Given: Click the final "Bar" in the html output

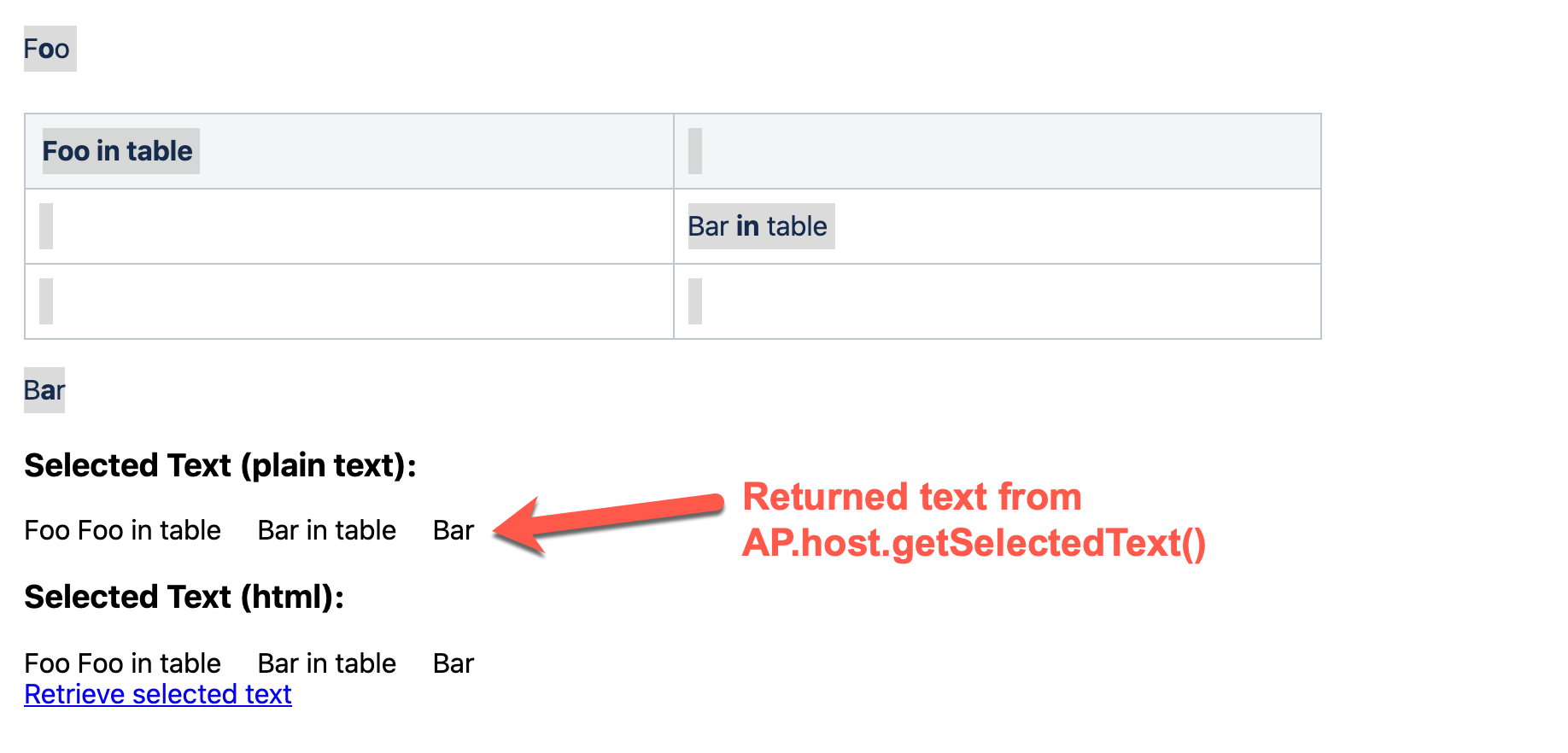Looking at the screenshot, I should pyautogui.click(x=453, y=663).
